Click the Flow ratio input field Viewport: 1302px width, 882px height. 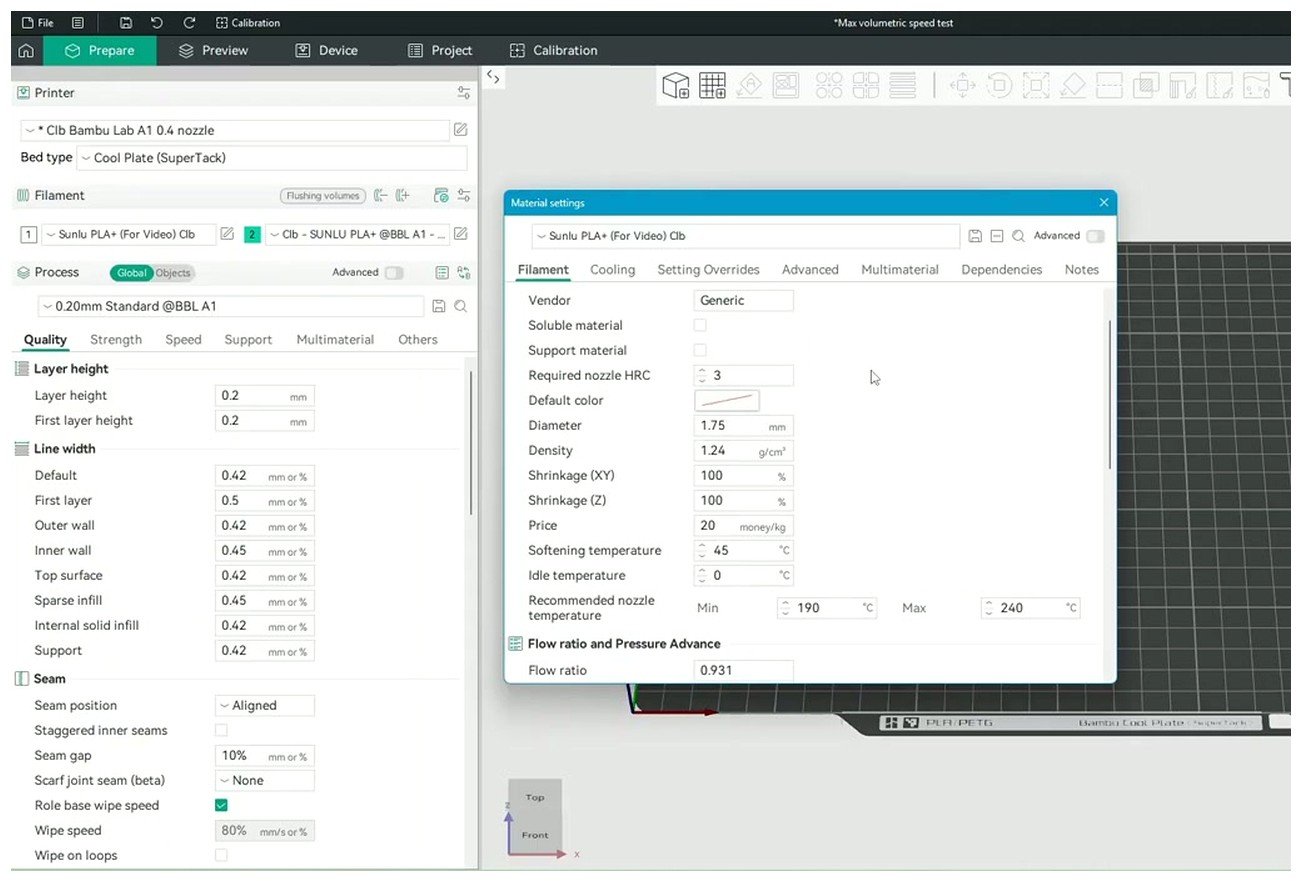click(744, 670)
